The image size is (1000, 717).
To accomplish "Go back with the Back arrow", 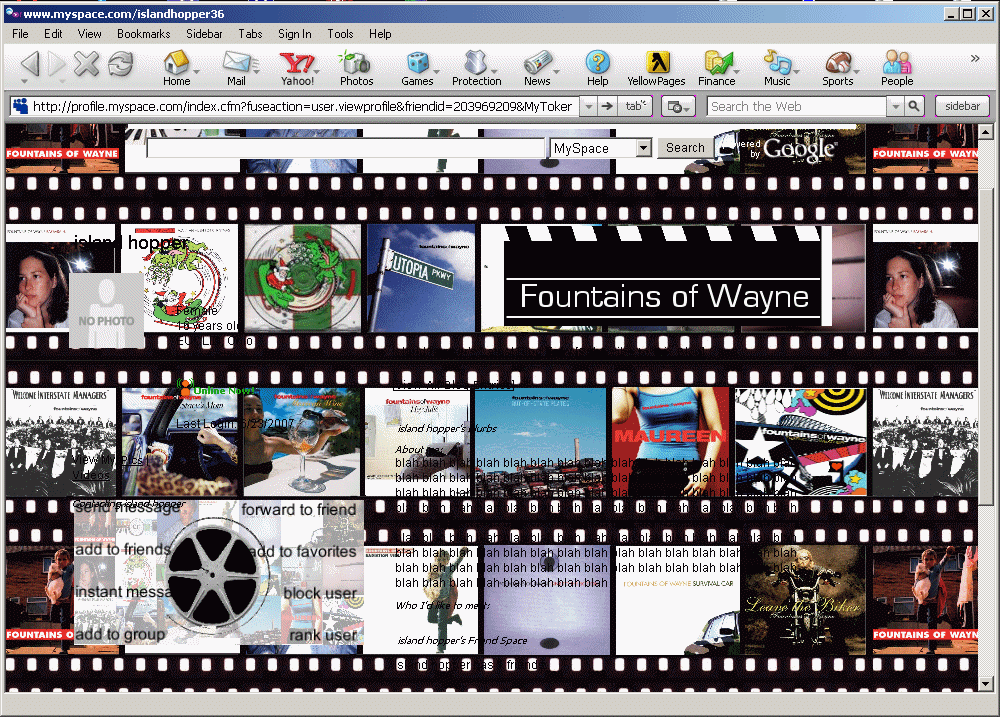I will point(30,64).
